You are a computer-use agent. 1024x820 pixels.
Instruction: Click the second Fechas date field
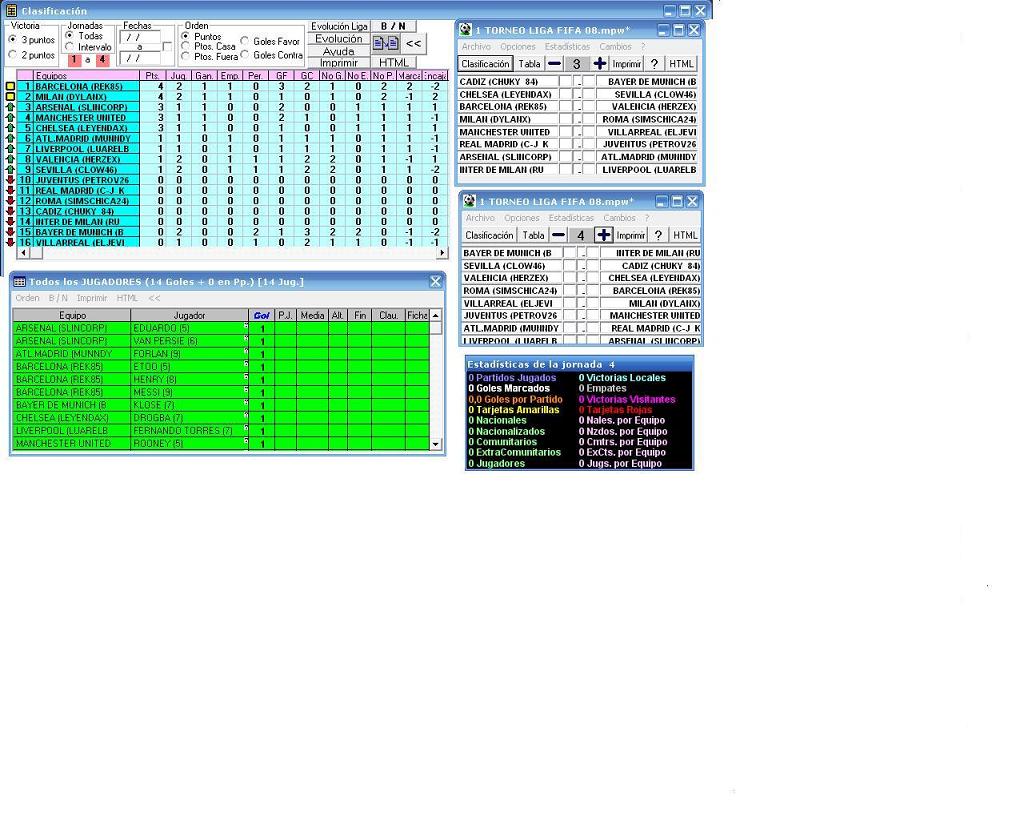tap(140, 59)
